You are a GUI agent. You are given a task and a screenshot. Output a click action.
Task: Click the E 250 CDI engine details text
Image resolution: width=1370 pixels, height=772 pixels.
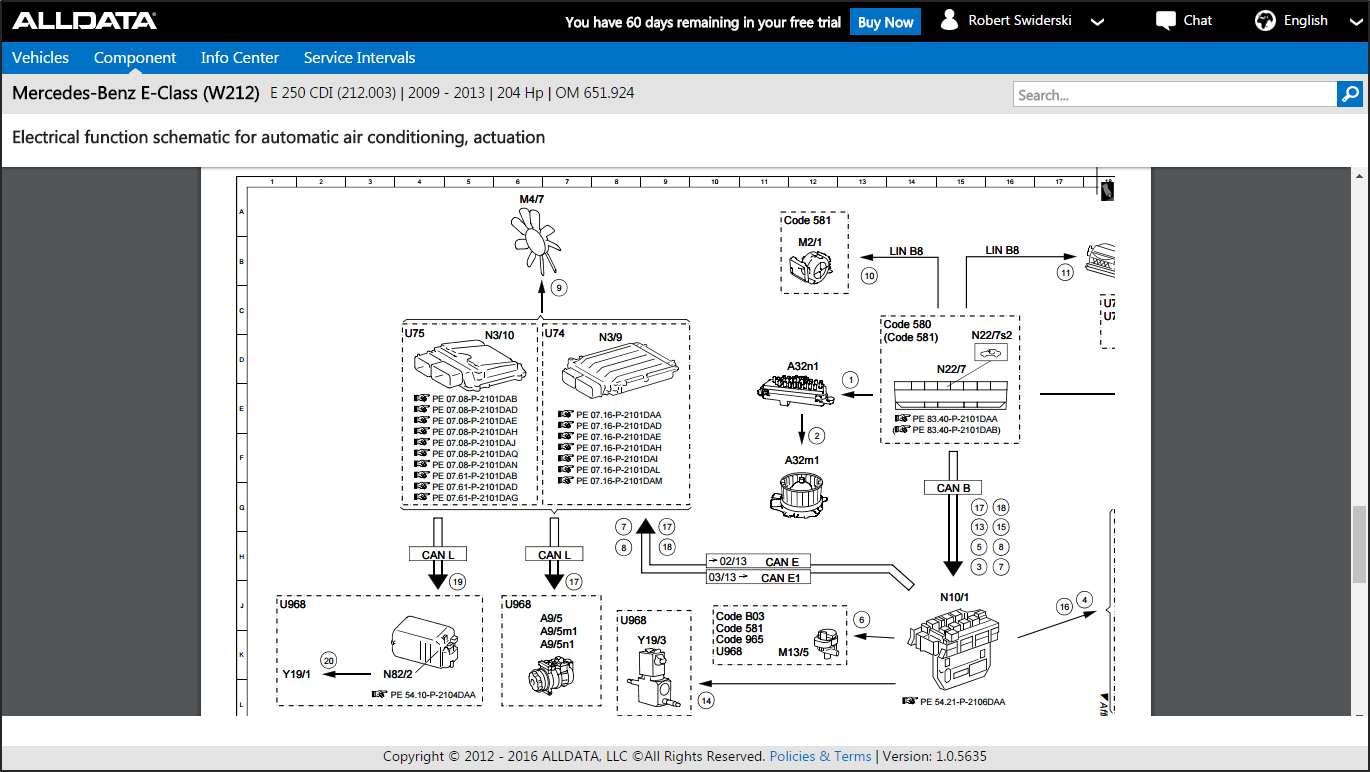452,93
